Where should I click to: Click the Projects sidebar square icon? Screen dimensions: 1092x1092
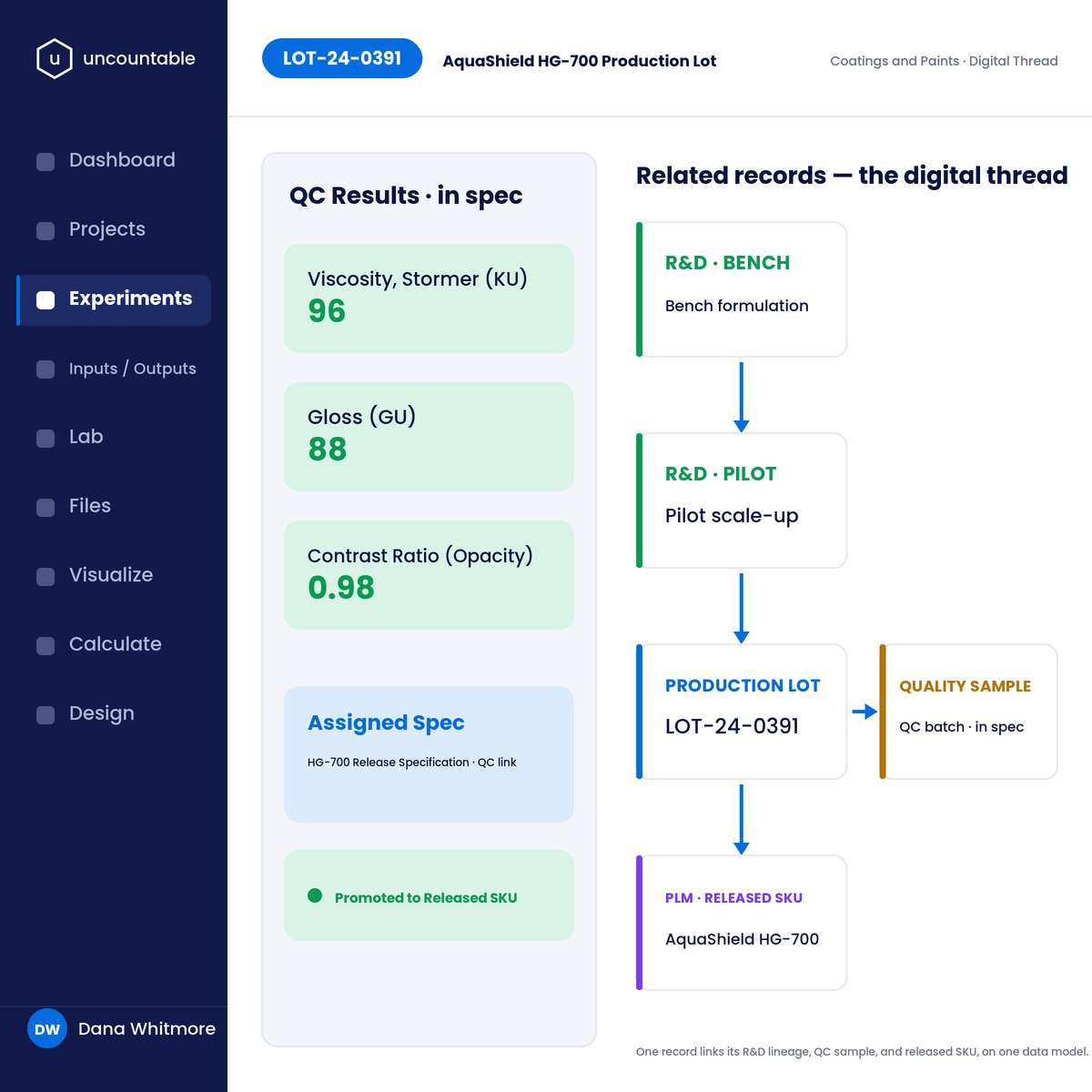point(45,231)
